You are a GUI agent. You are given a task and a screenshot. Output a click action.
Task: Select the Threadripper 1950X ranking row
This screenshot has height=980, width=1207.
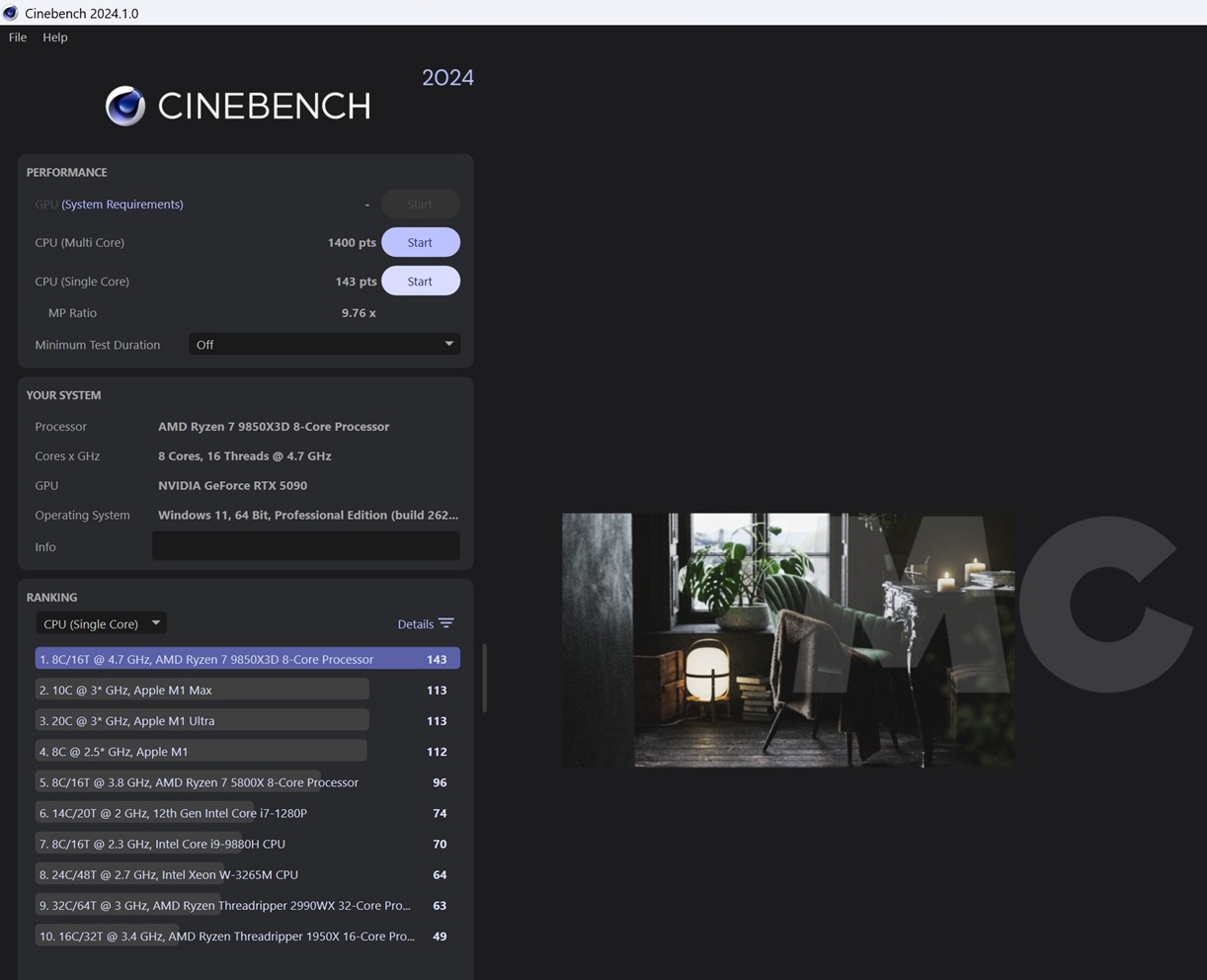[227, 936]
